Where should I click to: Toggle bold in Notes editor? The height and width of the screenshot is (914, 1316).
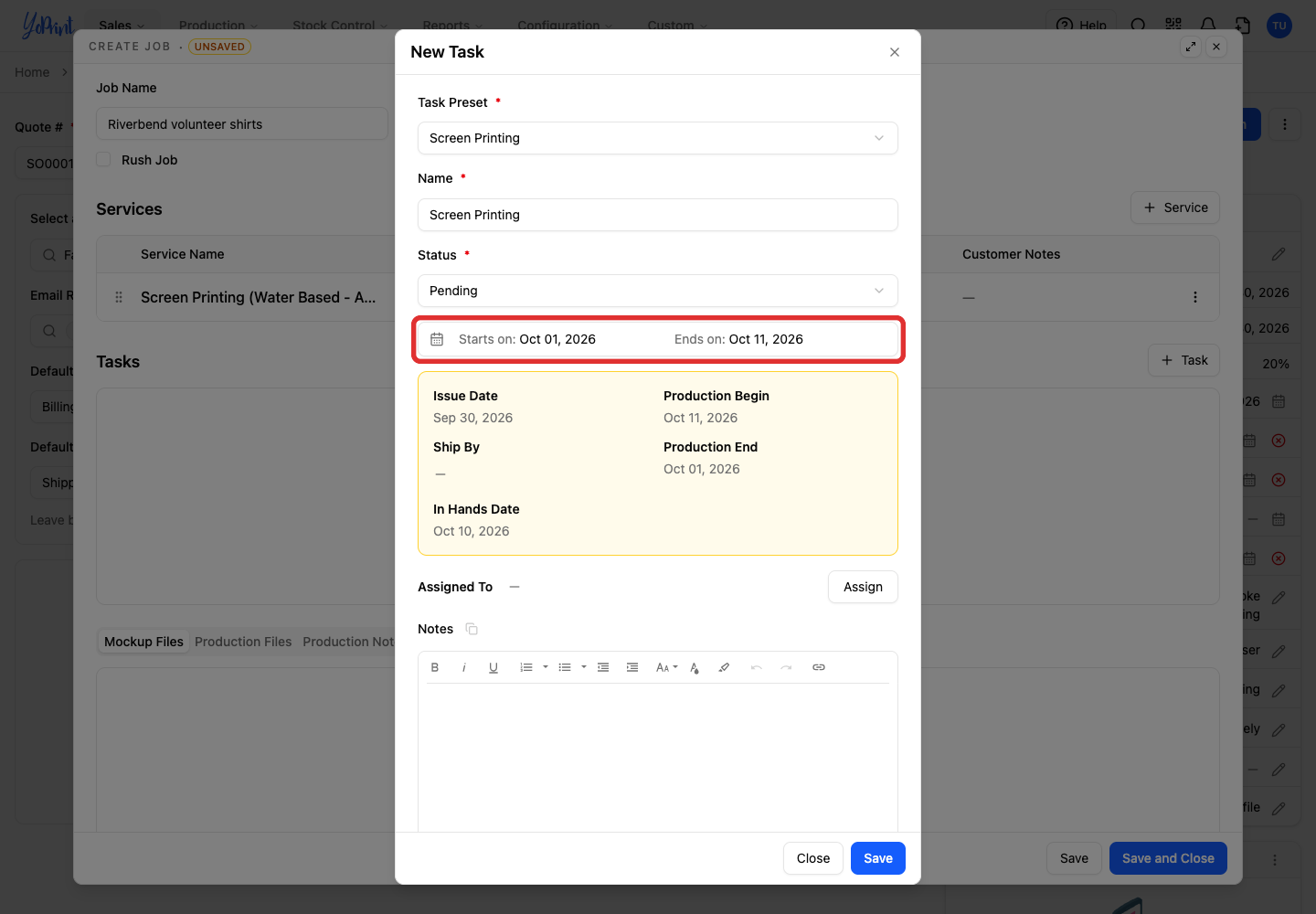click(x=435, y=667)
